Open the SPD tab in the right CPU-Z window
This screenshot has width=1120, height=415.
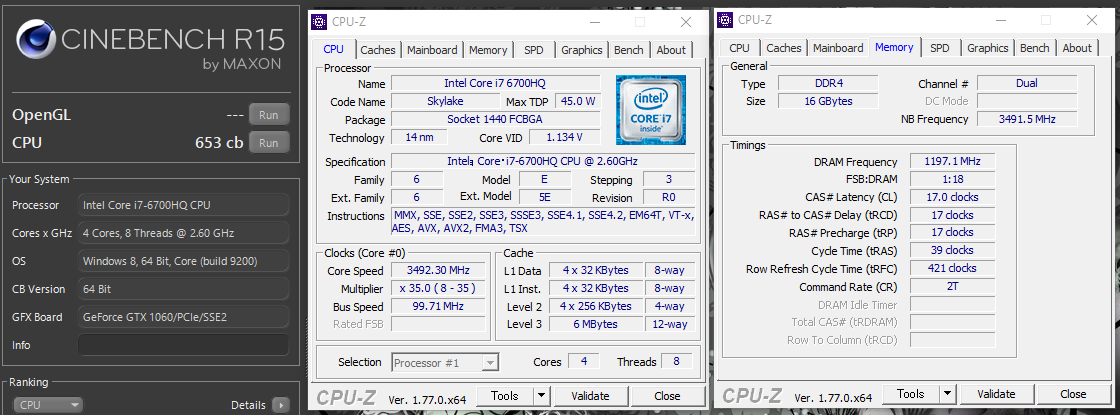pos(939,48)
